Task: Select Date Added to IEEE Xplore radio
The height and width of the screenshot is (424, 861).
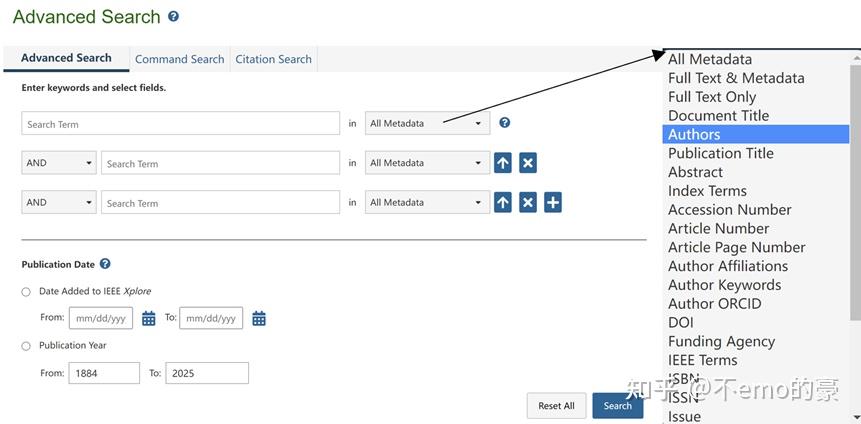Action: [x=26, y=292]
